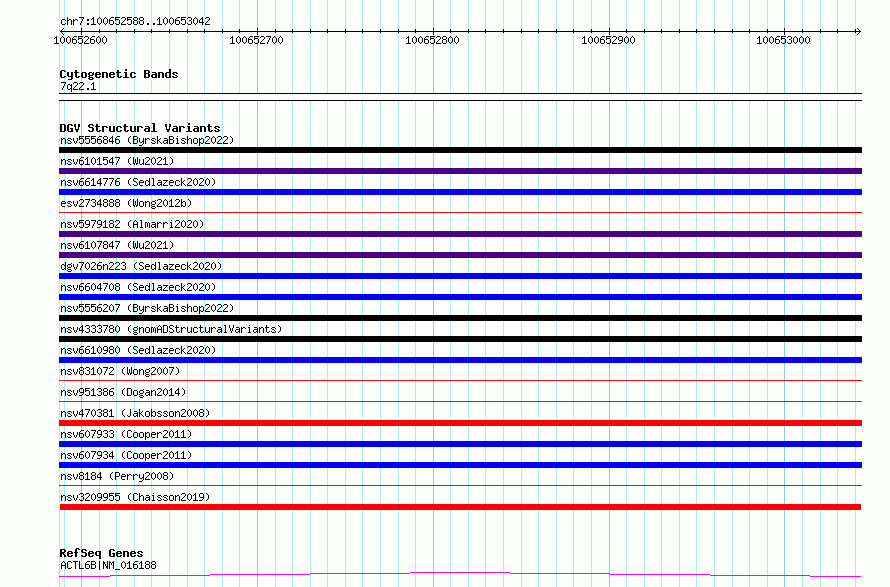Select variant nsv5556846 (ByrskaBishop2022) label
This screenshot has width=890, height=587.
147,140
